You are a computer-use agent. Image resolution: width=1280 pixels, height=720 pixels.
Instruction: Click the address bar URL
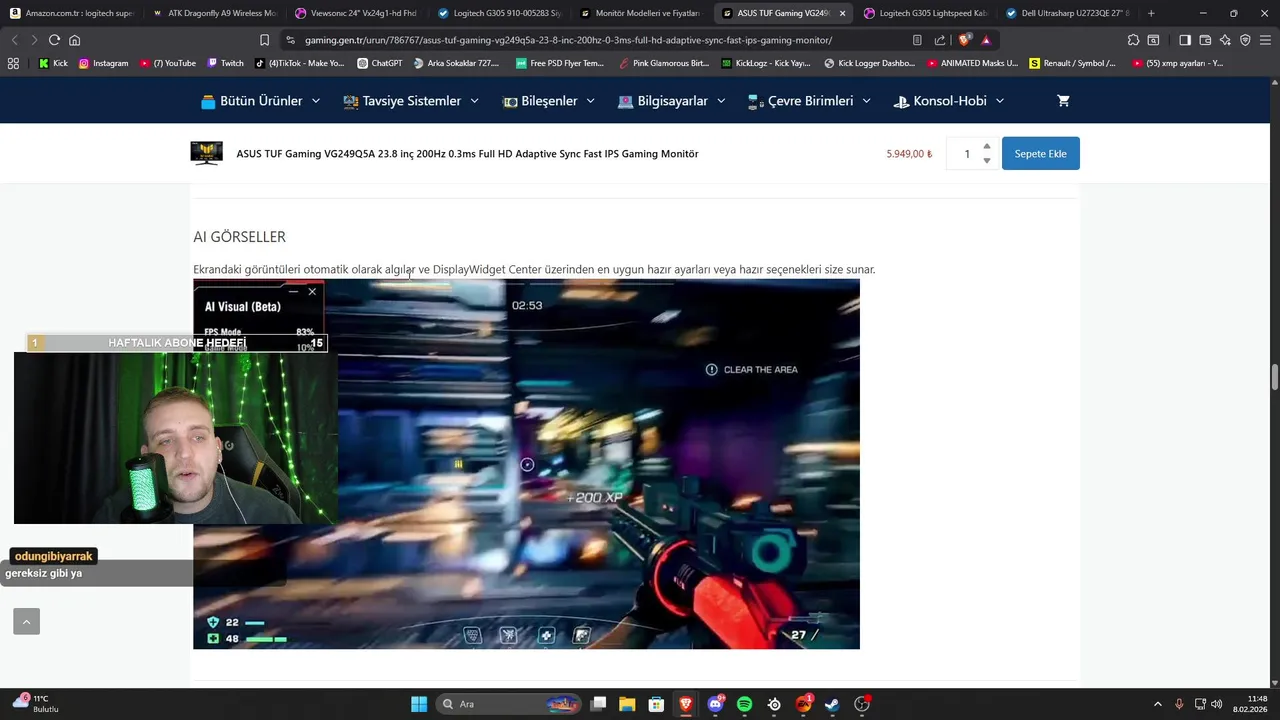[568, 40]
